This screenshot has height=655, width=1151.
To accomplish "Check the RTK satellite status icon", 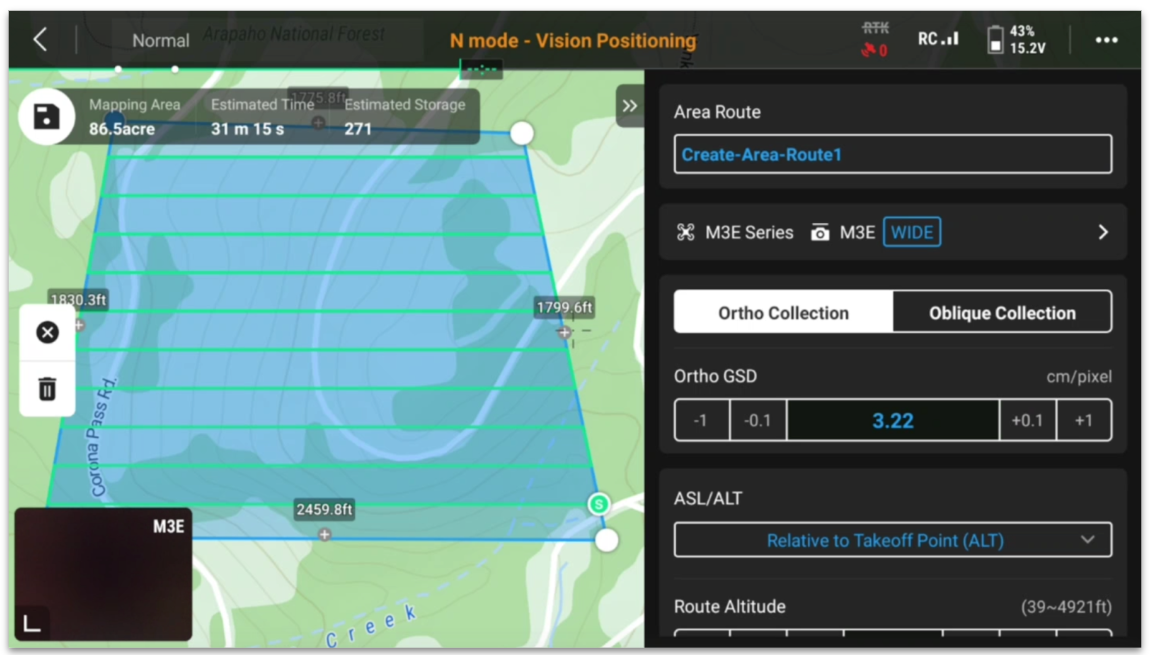I will click(874, 40).
